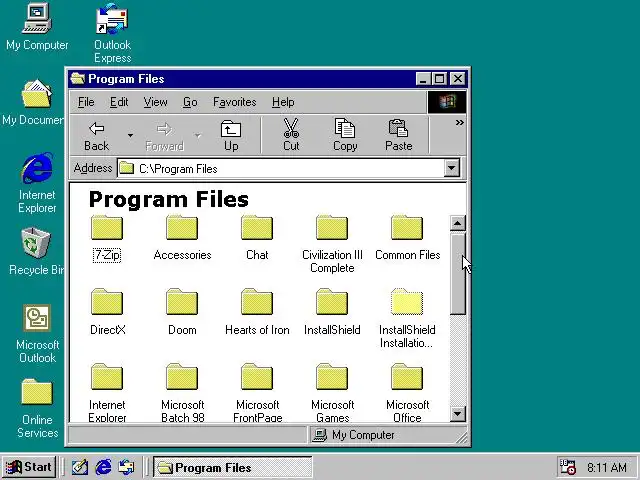Click the Show Desktop quick launch icon
The image size is (640, 480).
80,467
